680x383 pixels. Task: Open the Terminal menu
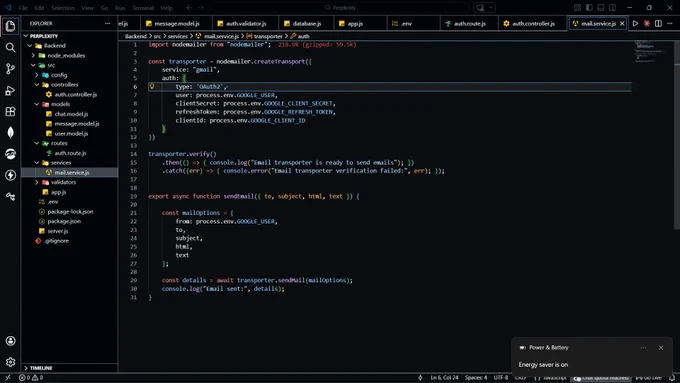(143, 8)
